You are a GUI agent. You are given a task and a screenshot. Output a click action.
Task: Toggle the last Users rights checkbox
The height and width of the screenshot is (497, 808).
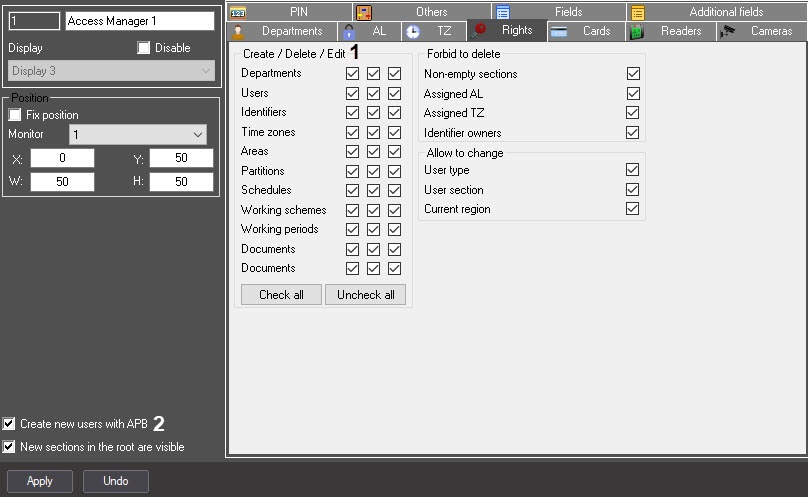coord(395,93)
